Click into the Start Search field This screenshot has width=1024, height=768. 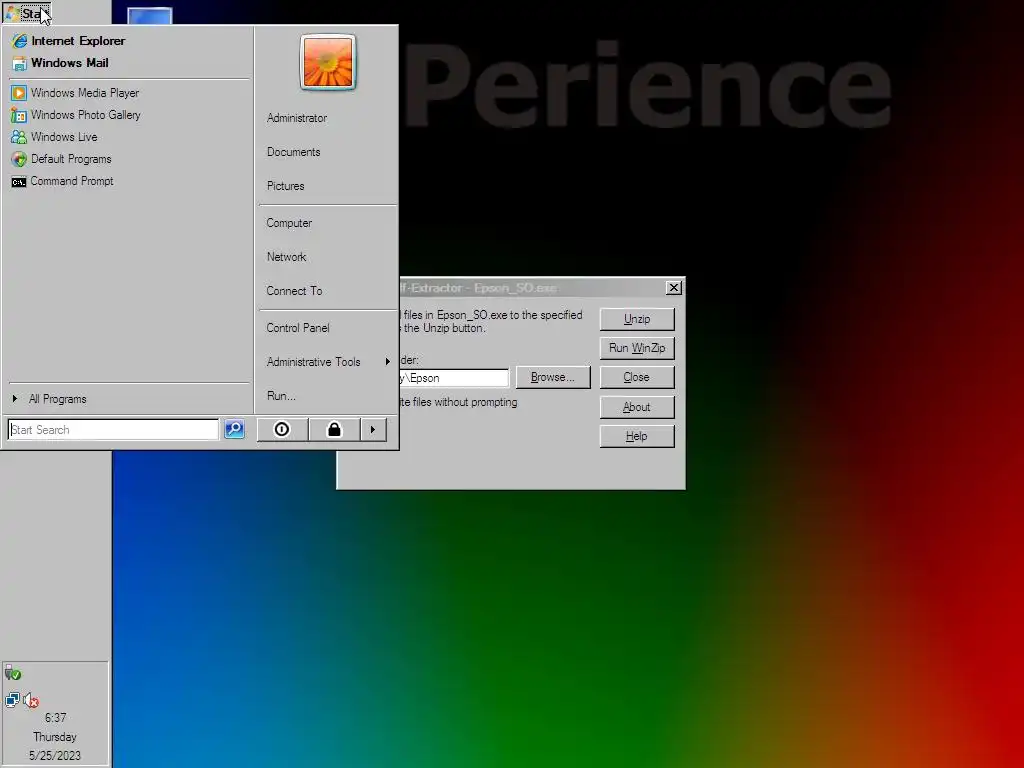coord(113,429)
